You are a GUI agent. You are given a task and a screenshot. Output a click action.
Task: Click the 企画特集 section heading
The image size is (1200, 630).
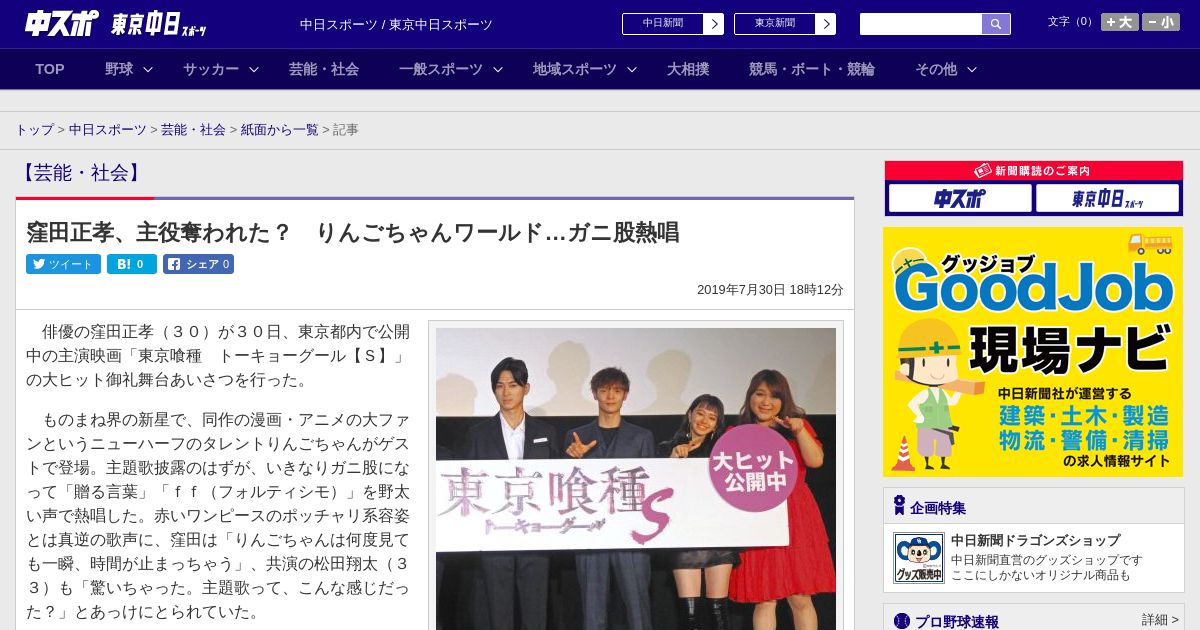[938, 507]
